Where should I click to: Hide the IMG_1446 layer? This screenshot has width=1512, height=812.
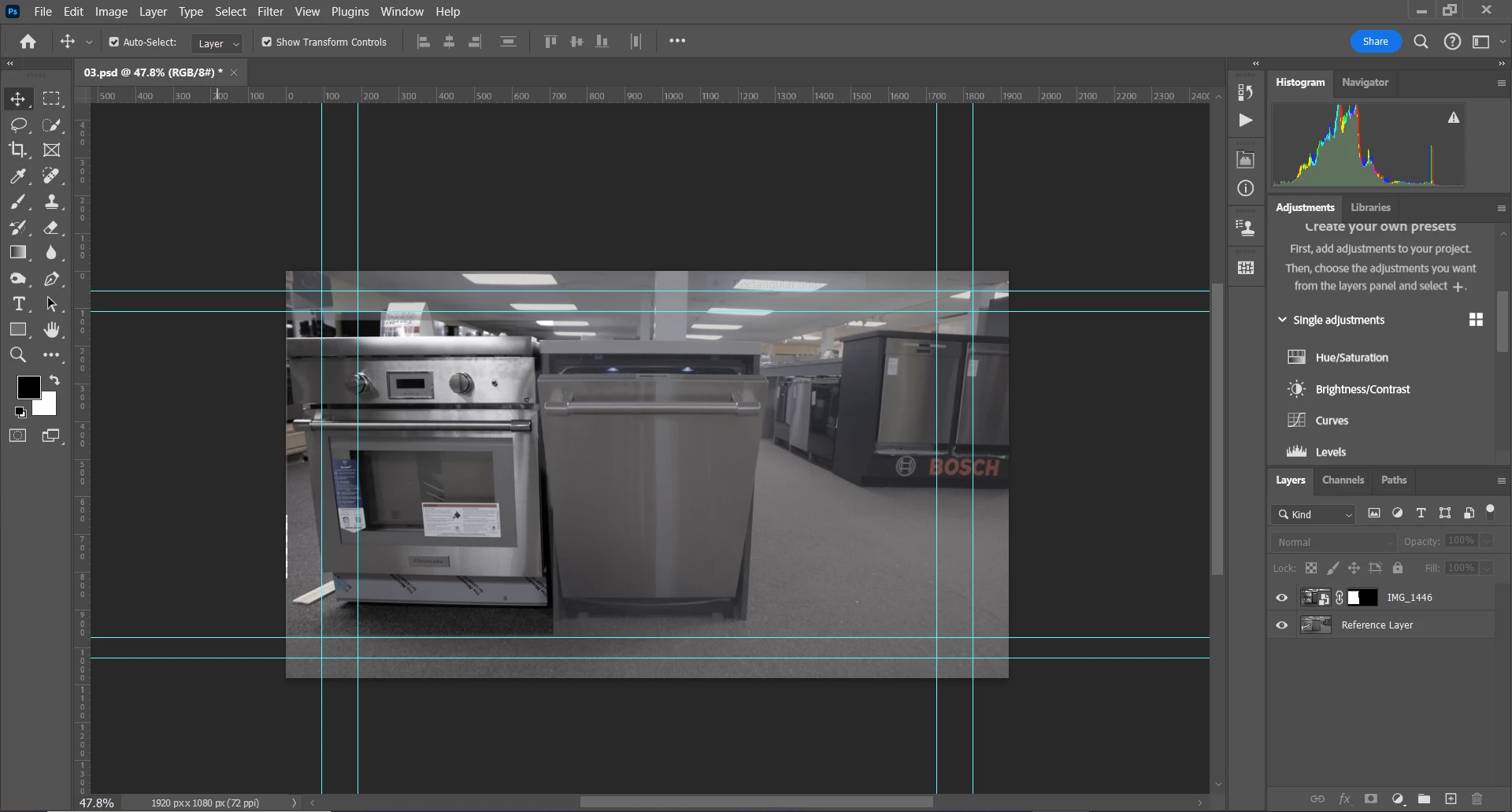(1282, 598)
